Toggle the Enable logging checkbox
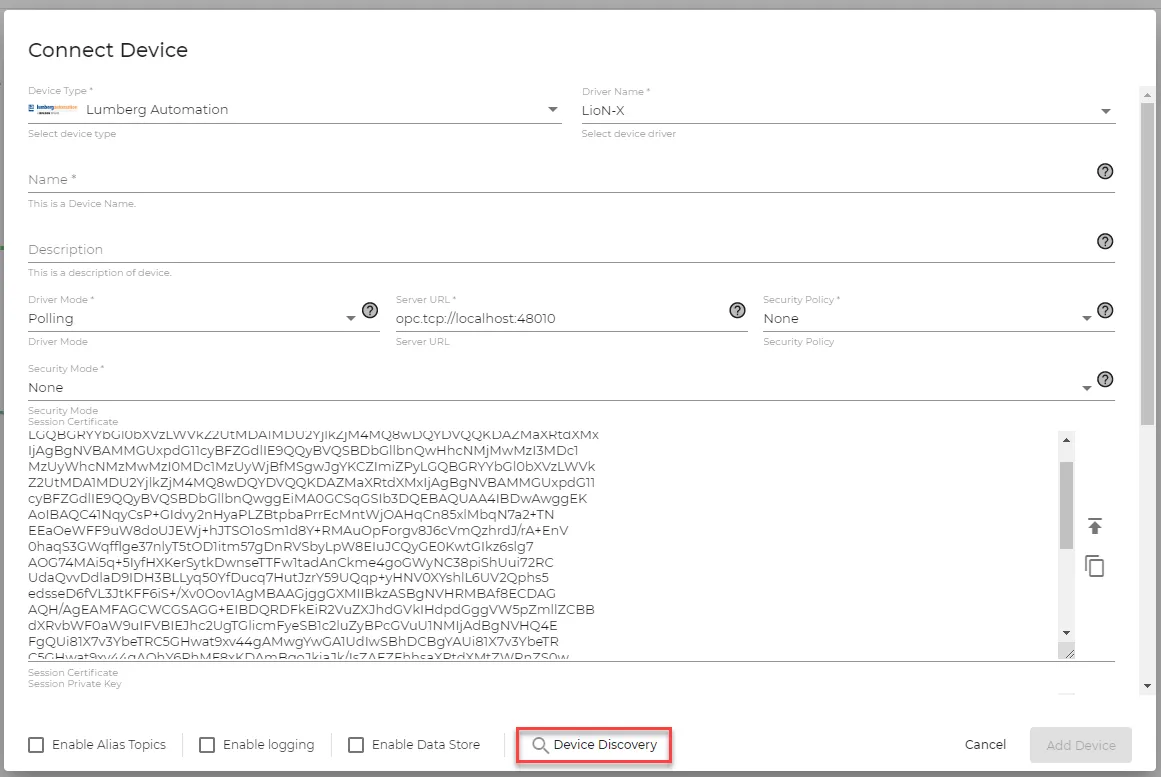Image resolution: width=1161 pixels, height=777 pixels. (x=207, y=744)
